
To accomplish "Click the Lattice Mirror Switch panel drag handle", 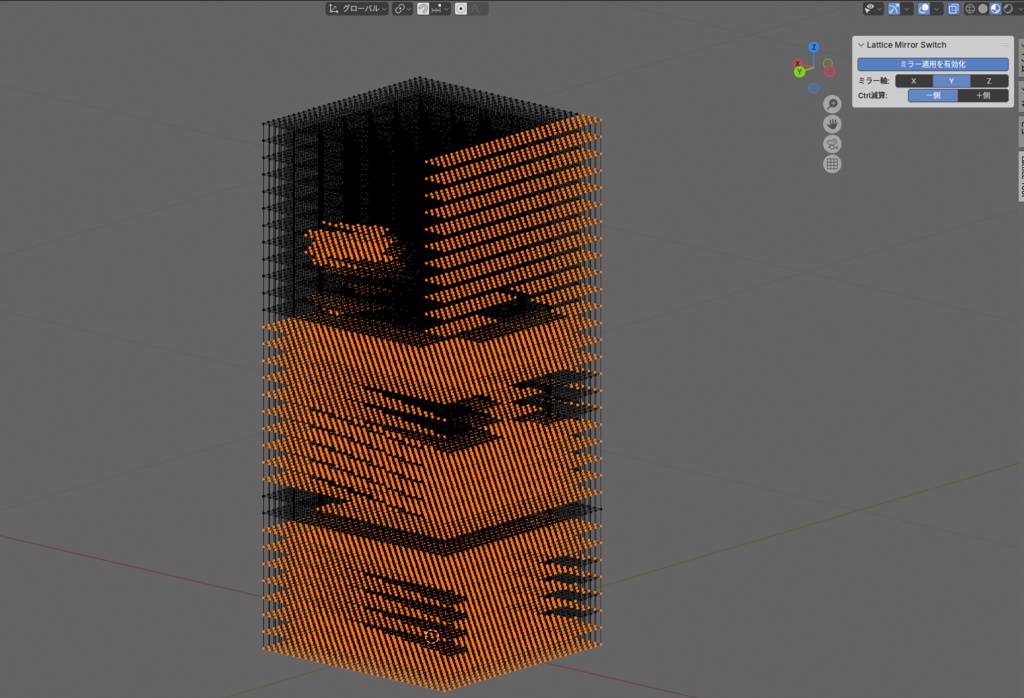I will 1006,45.
